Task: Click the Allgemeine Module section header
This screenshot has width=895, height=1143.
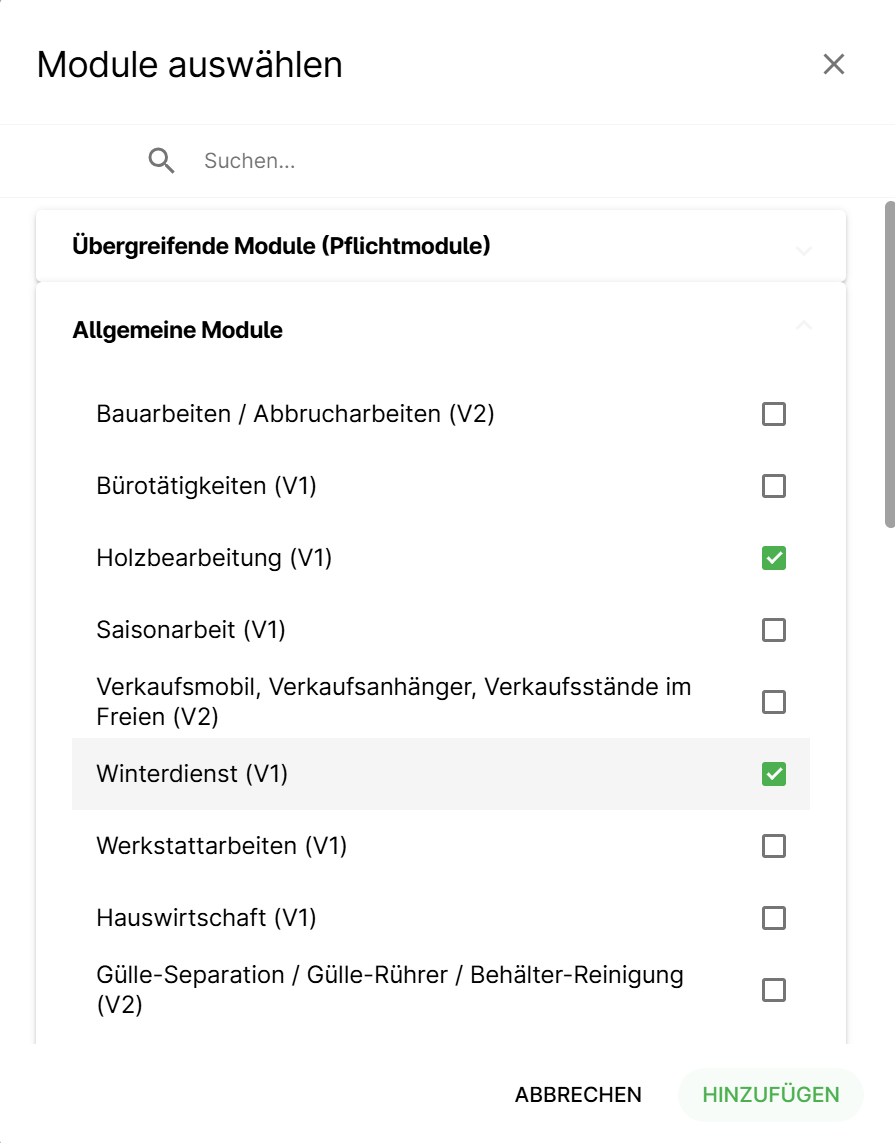Action: (178, 330)
